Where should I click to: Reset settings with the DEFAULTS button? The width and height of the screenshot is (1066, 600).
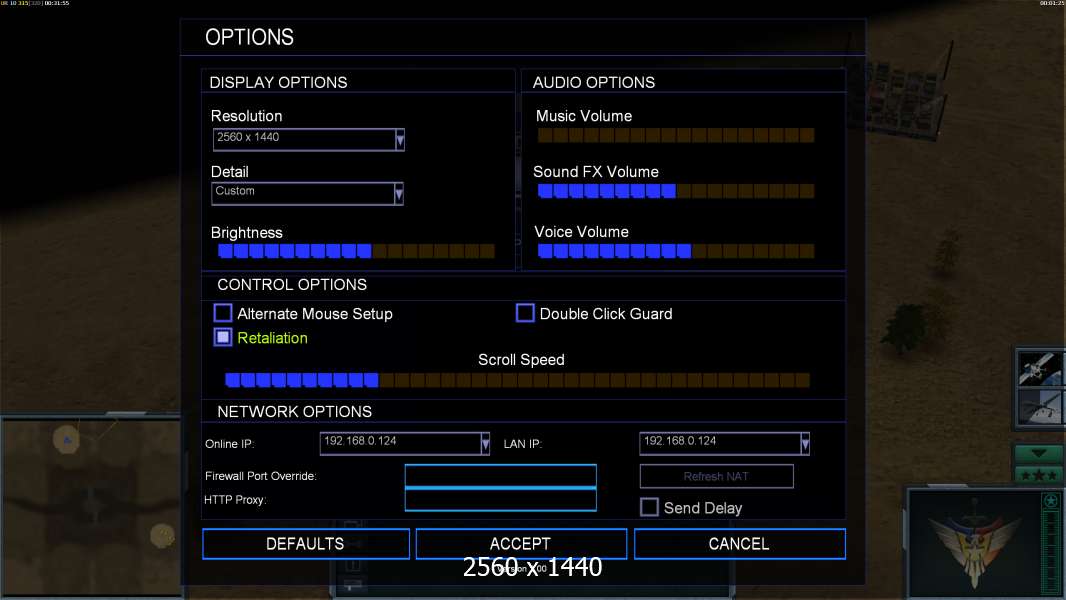305,544
